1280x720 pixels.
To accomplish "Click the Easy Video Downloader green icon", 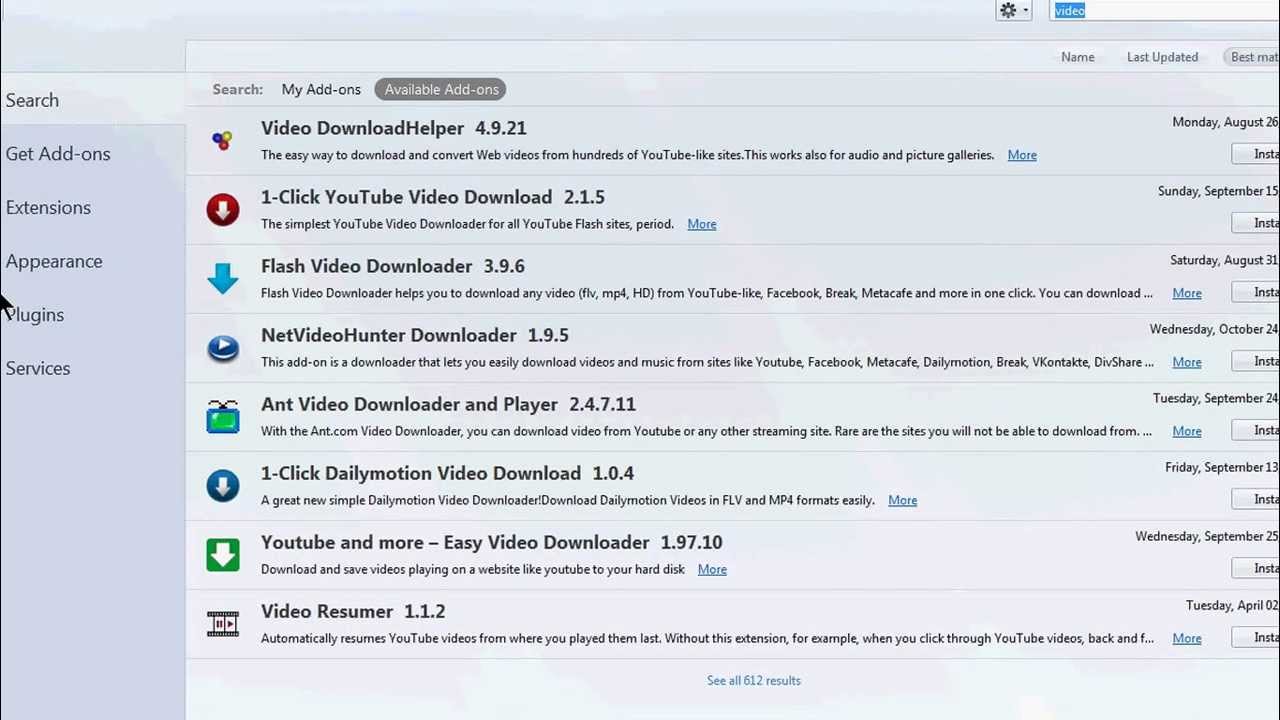I will coord(223,554).
